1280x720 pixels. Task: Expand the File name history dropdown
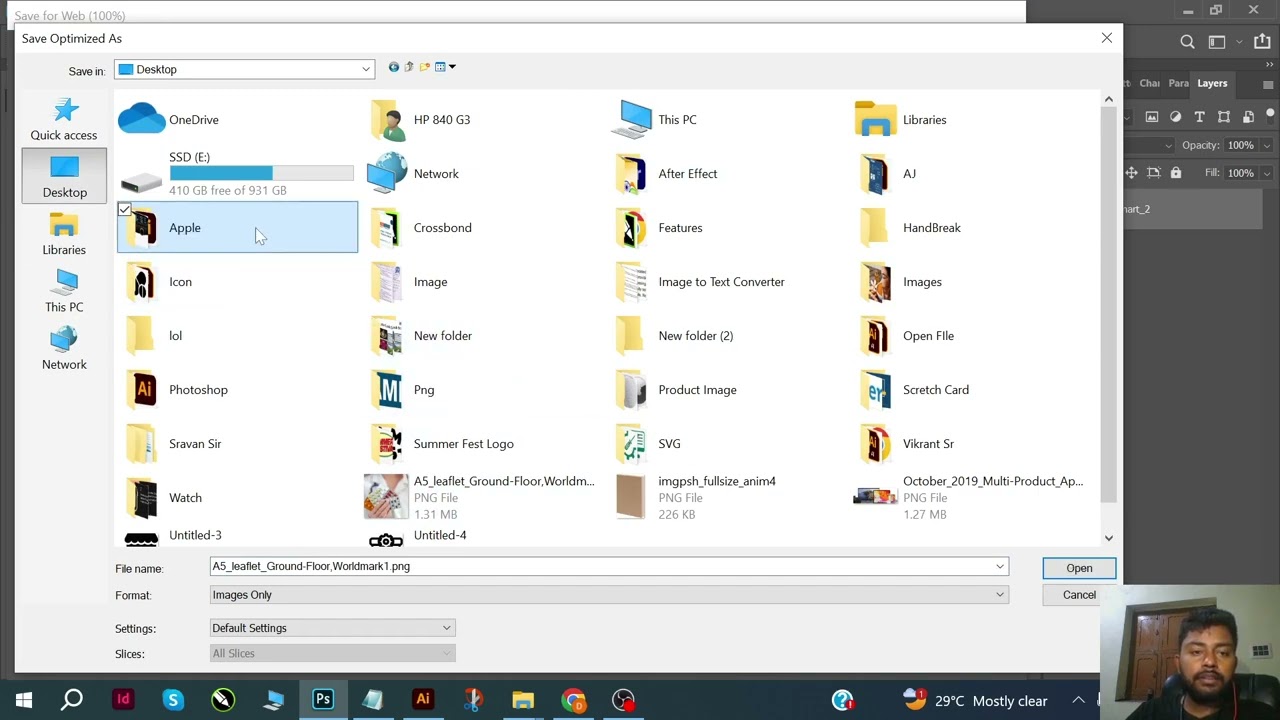pyautogui.click(x=999, y=567)
